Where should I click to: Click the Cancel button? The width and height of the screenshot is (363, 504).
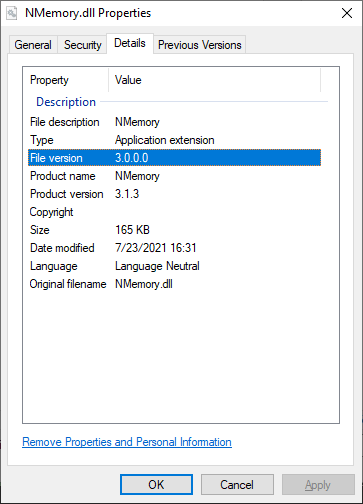[x=237, y=484]
